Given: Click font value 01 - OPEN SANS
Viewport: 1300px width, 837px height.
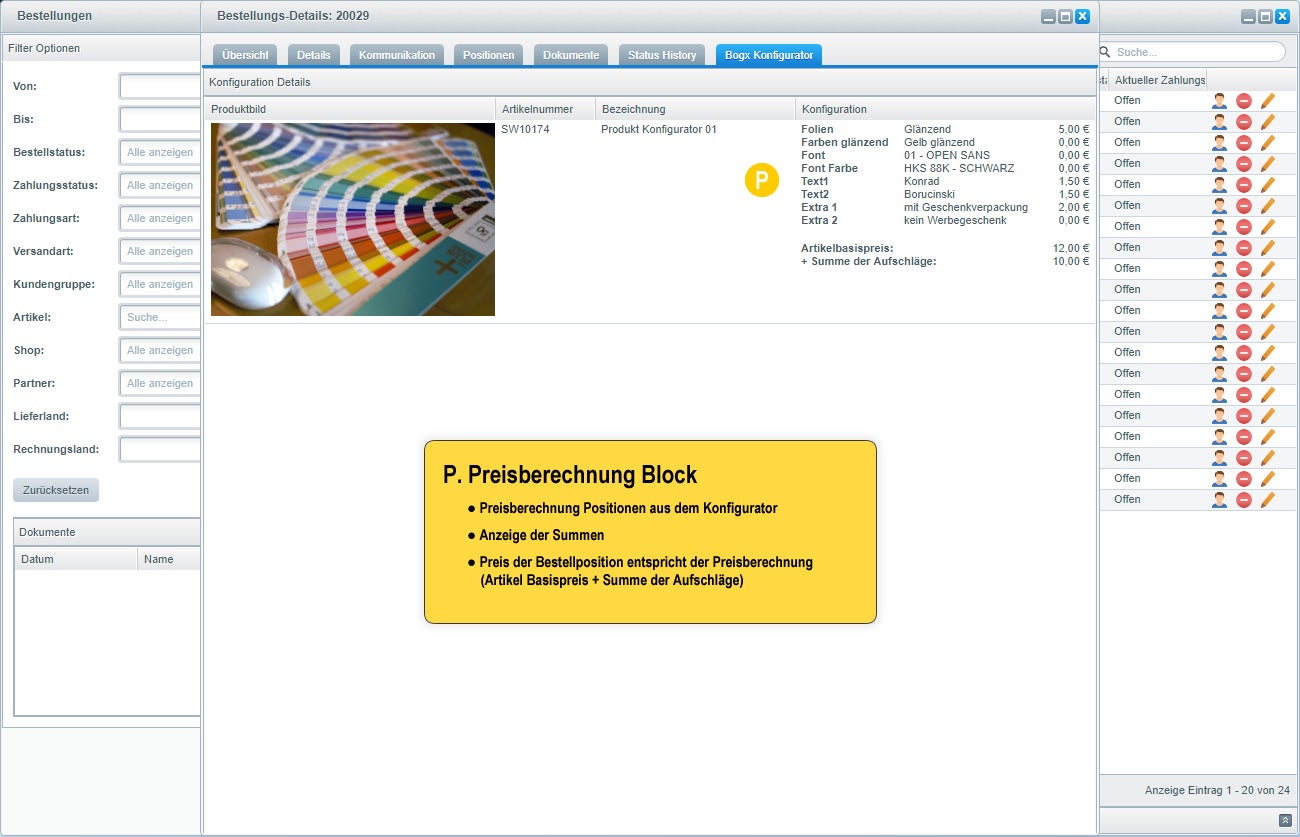Looking at the screenshot, I should coord(945,155).
